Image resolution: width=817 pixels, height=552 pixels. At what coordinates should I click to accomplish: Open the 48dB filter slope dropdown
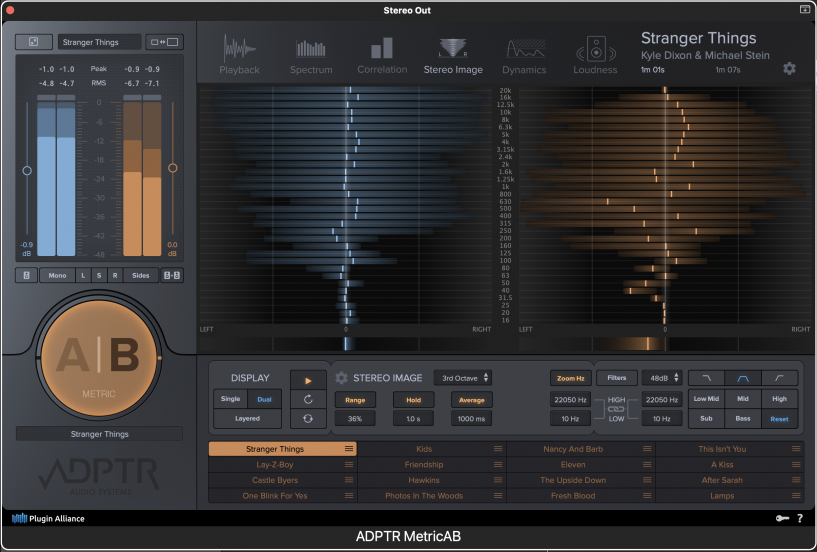[662, 378]
